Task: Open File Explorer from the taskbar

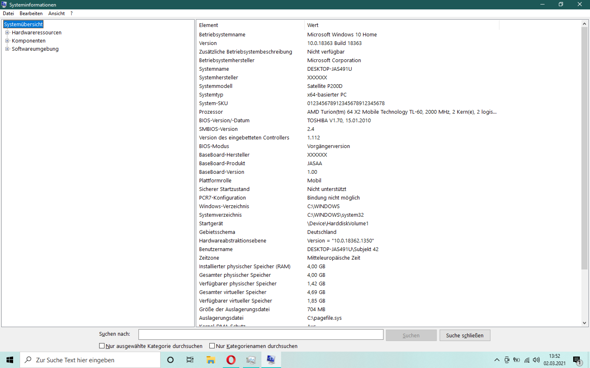Action: 211,360
